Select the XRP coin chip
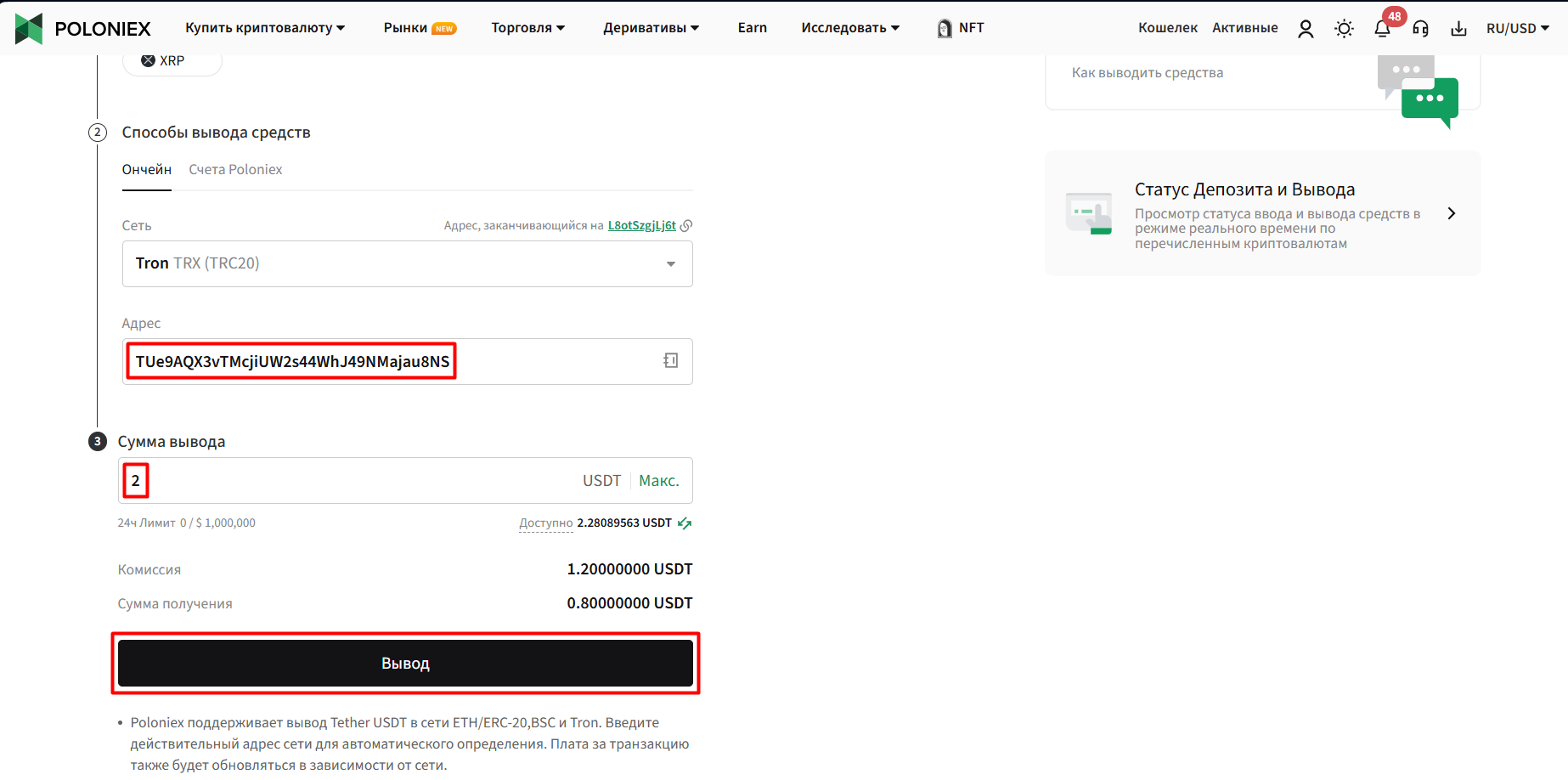 coord(172,61)
